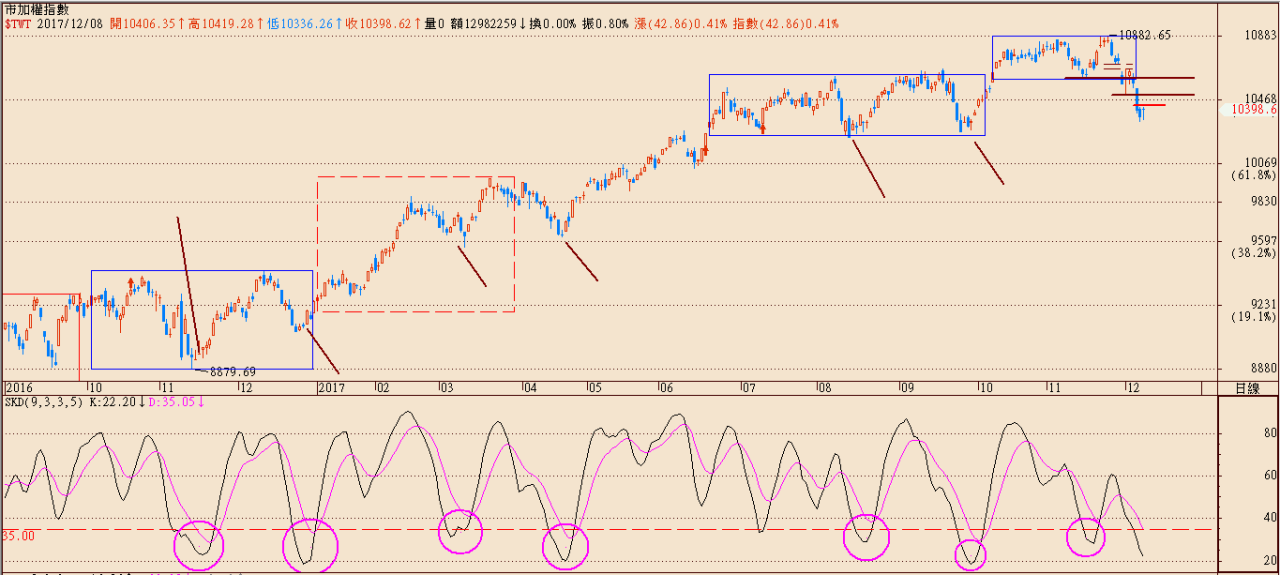Click the rightmost magenta circle on SKD
The image size is (1280, 575).
point(1086,536)
